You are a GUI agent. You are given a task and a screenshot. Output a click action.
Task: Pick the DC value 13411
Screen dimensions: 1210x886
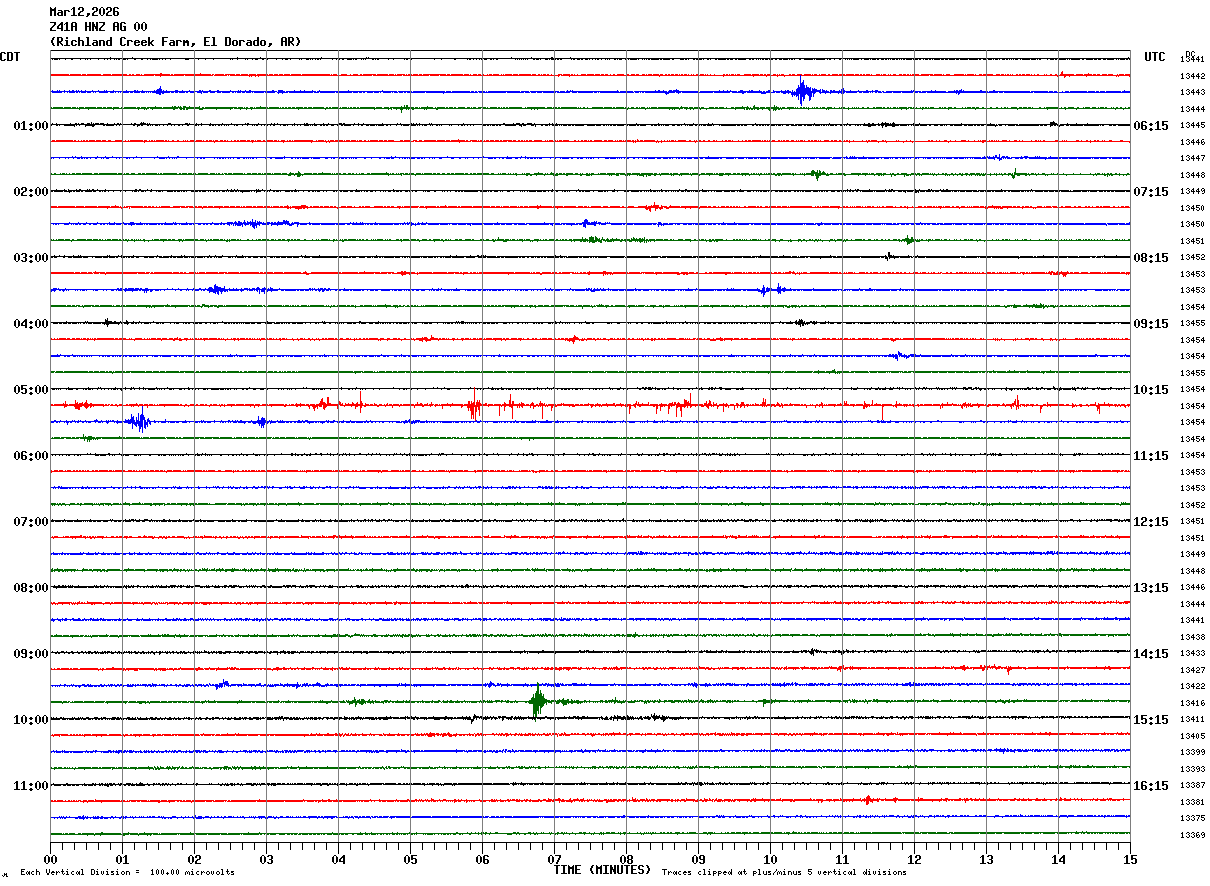coord(1192,720)
